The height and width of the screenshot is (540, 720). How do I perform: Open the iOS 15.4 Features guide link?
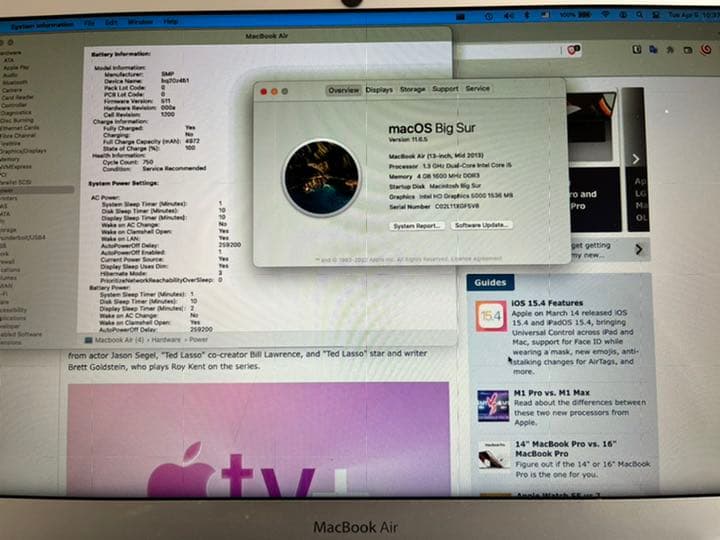click(x=547, y=303)
